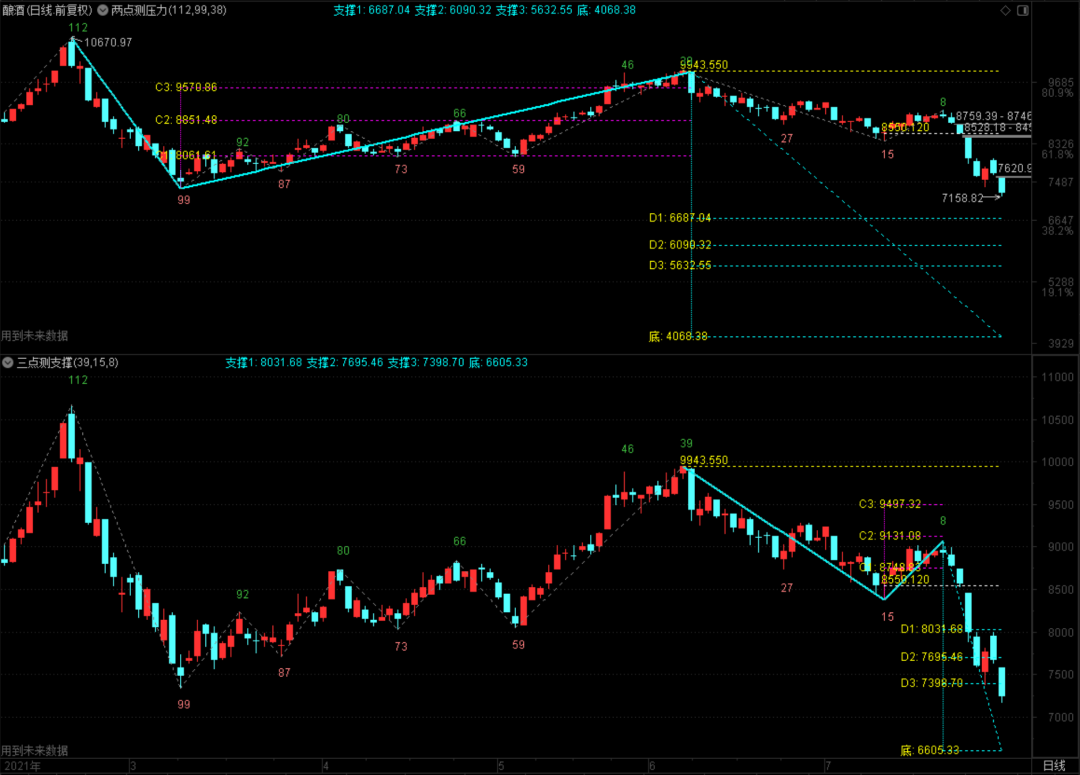This screenshot has height=775, width=1080.
Task: Click the 日线 period button at bottom-right
Action: click(x=1054, y=765)
